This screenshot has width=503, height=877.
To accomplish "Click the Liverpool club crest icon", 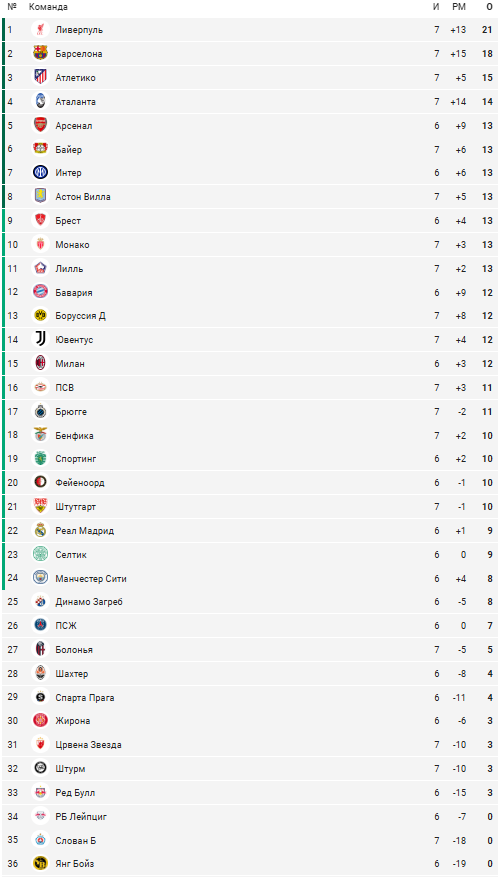I will 40,30.
